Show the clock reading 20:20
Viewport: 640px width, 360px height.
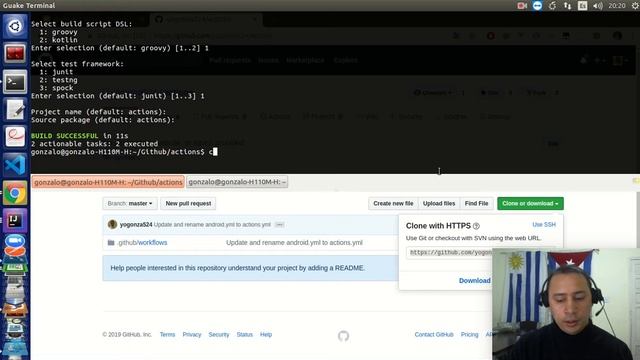coord(616,6)
